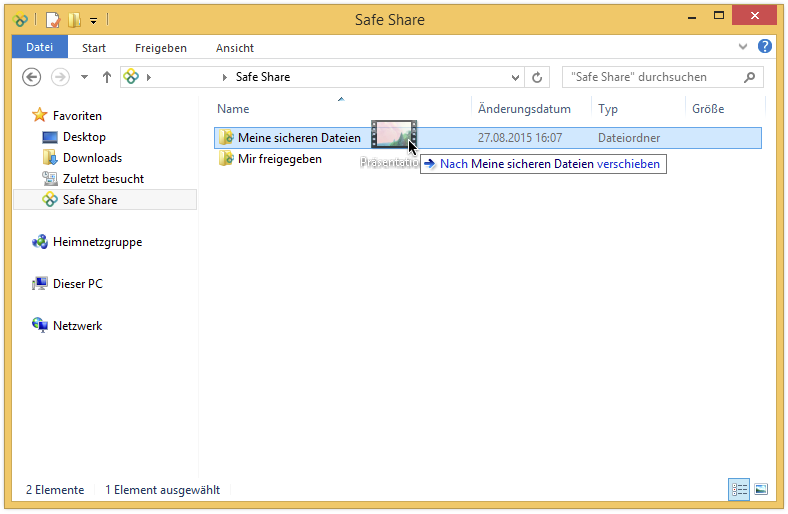Click the date 27.08.2015 16:07

tap(520, 138)
